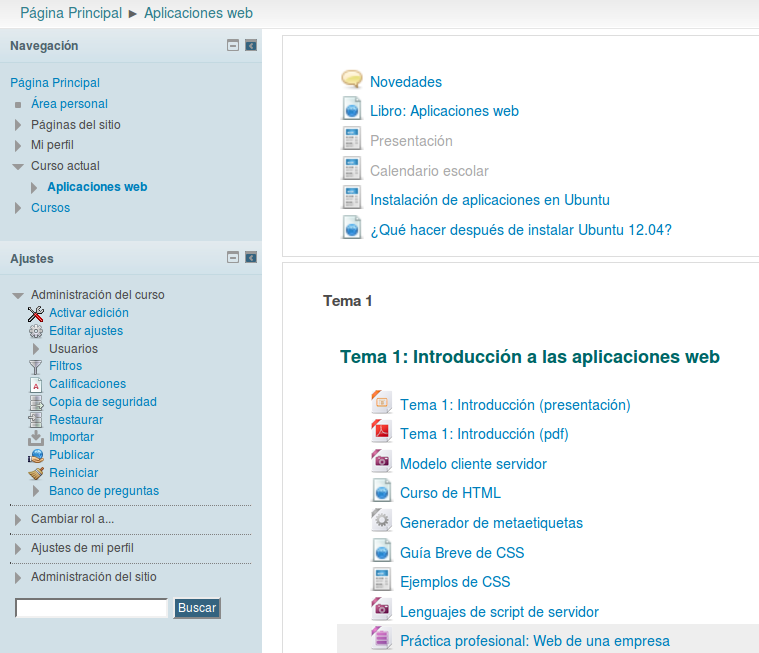Click the download tray icon beside Importar
Screen dimensions: 759x653
point(36,438)
